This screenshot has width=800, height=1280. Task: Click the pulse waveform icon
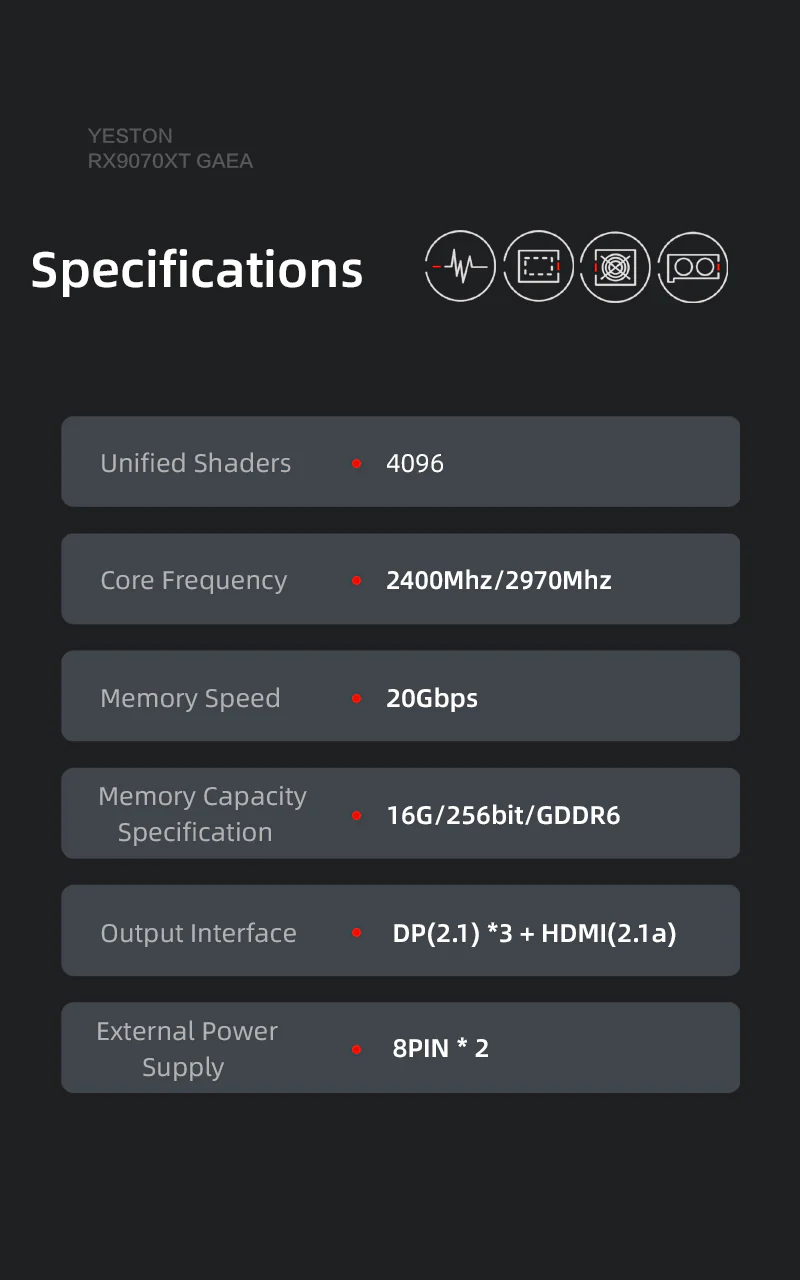460,266
